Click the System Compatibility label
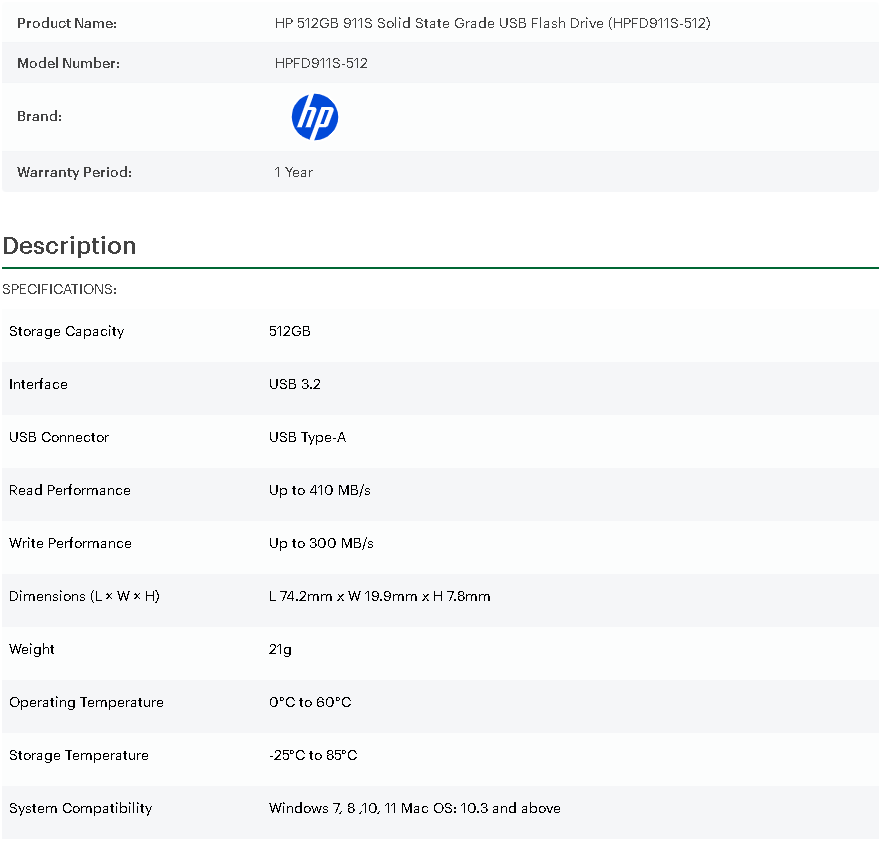 pyautogui.click(x=80, y=808)
